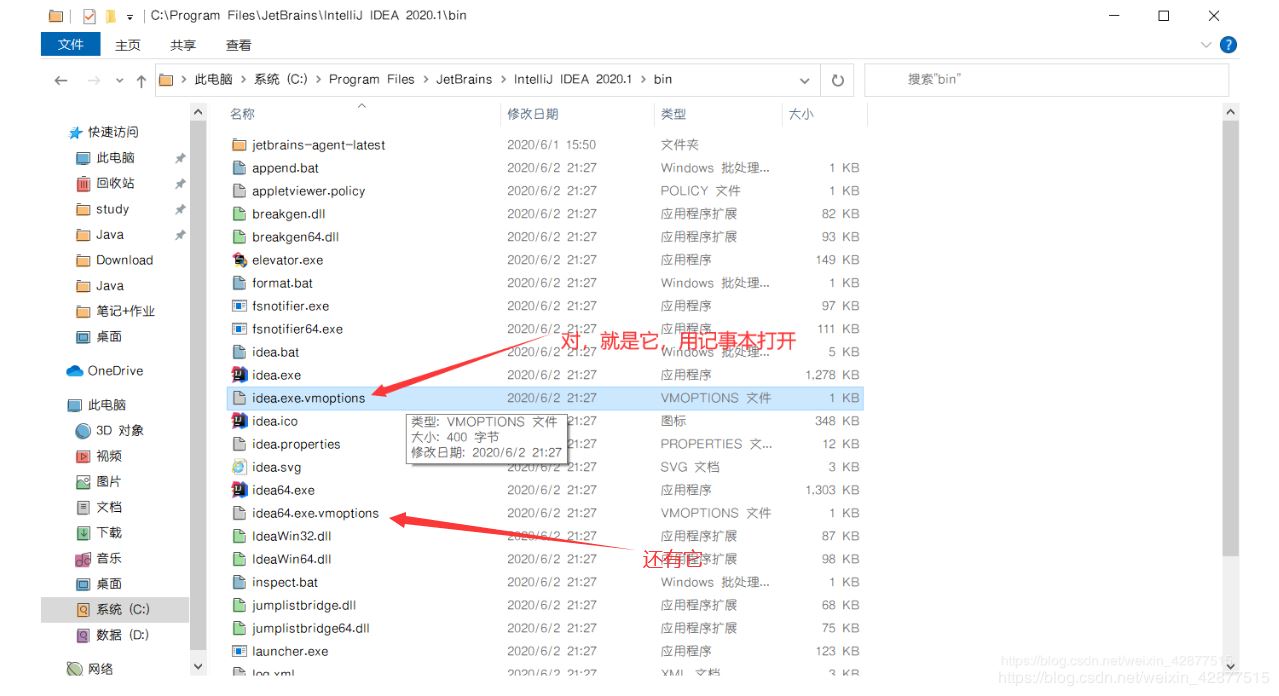Click the IdeaWin64.dll file name
The height and width of the screenshot is (696, 1279).
coord(292,559)
